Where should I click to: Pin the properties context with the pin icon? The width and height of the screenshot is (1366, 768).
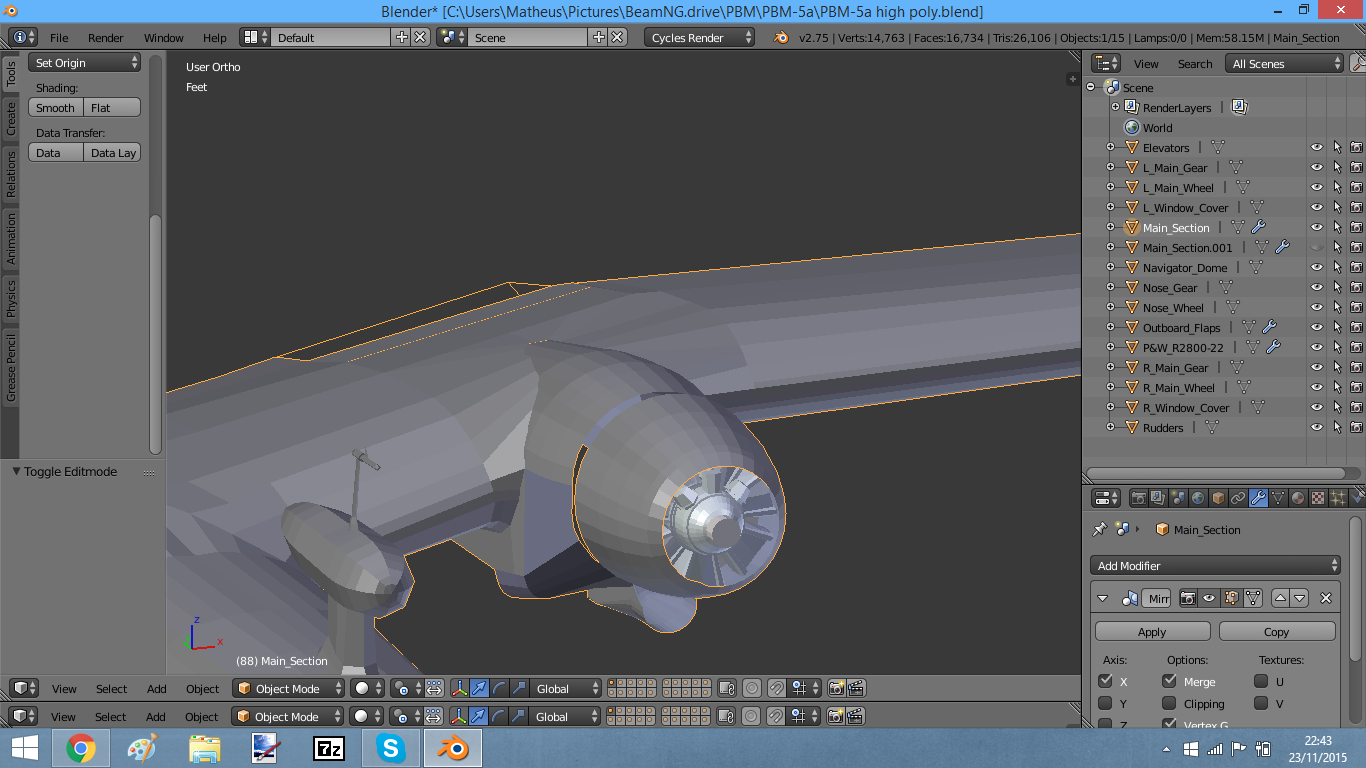1100,529
